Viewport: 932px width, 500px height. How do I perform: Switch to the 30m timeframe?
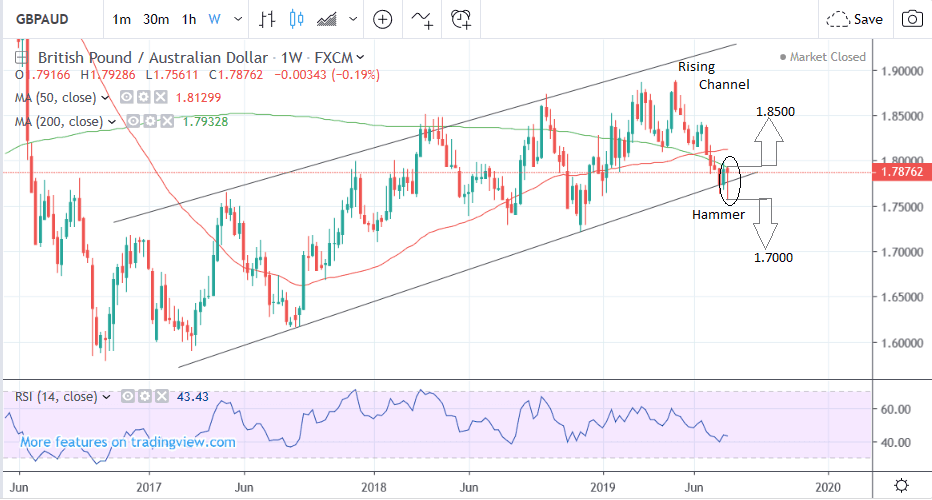(155, 19)
